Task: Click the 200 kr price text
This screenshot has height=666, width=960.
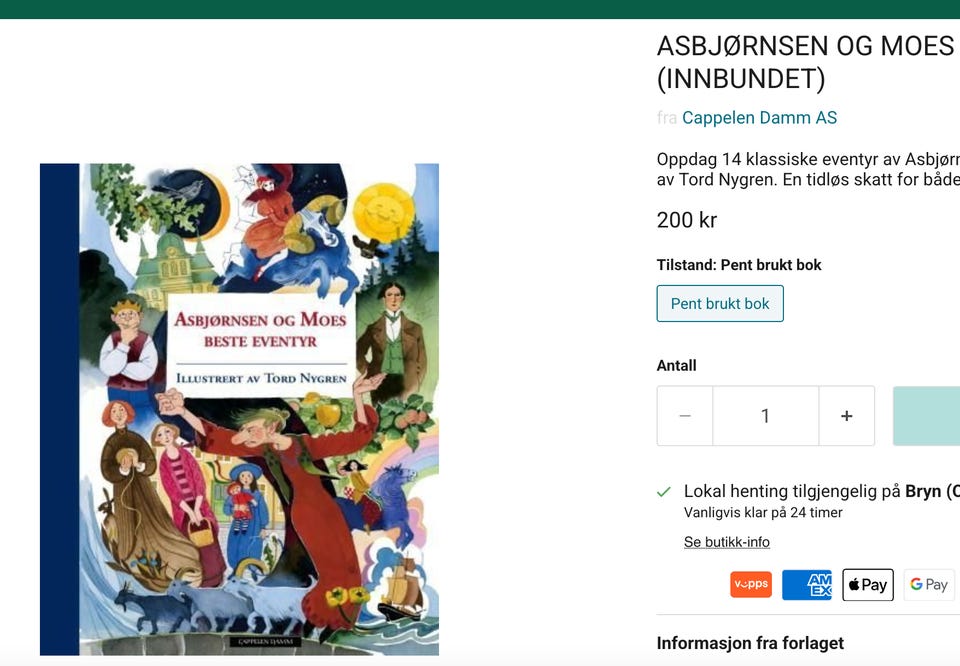Action: click(x=686, y=220)
